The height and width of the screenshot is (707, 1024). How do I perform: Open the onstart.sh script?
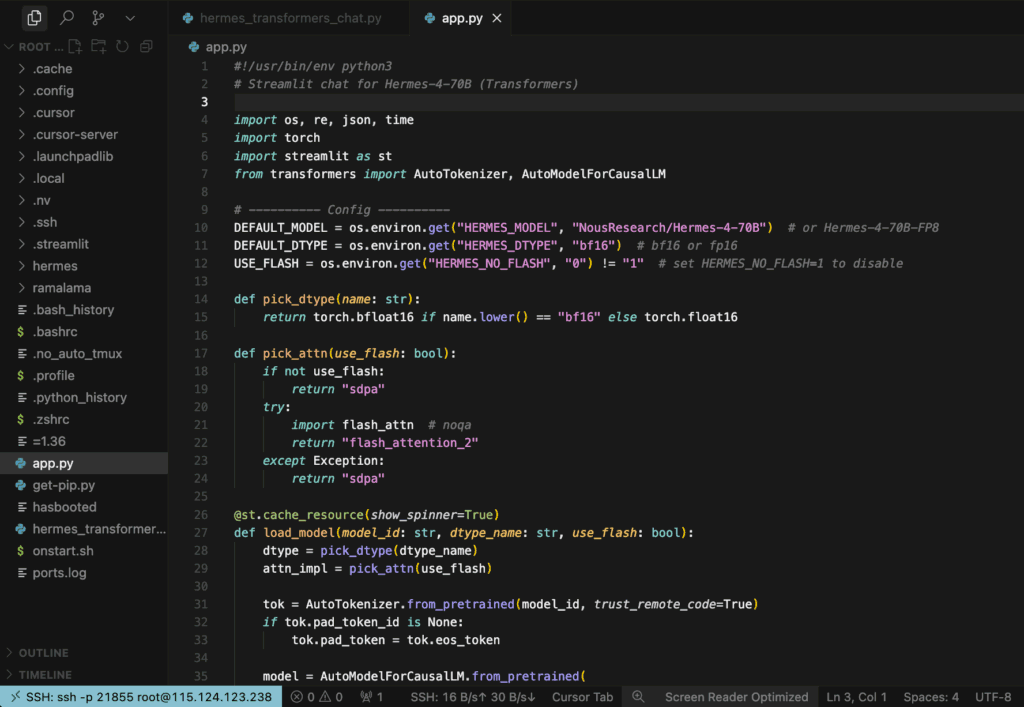[x=84, y=550]
